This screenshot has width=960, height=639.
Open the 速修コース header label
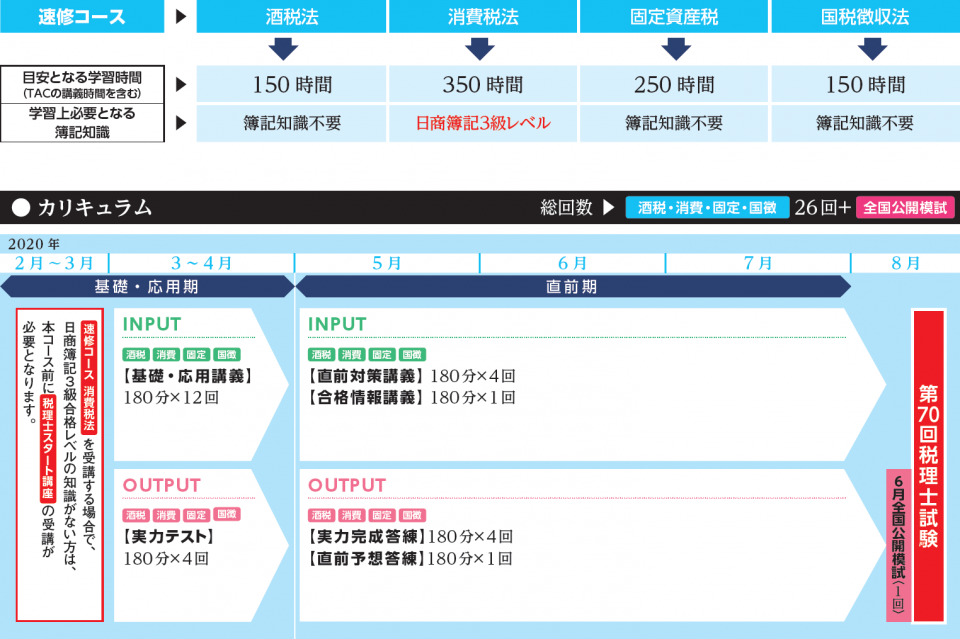82,17
